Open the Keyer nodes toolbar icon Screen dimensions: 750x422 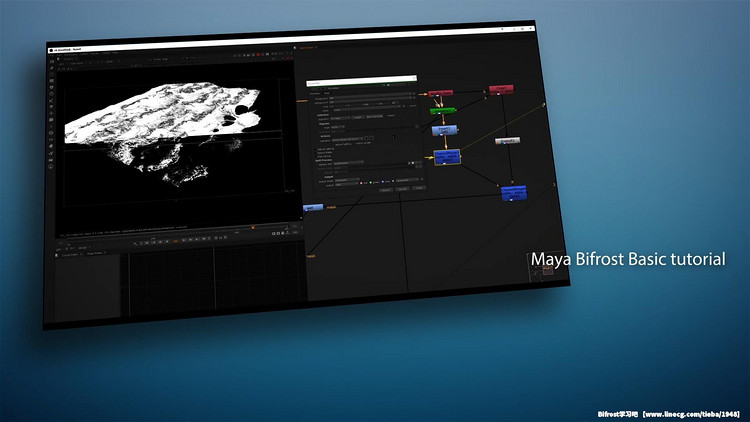51,100
